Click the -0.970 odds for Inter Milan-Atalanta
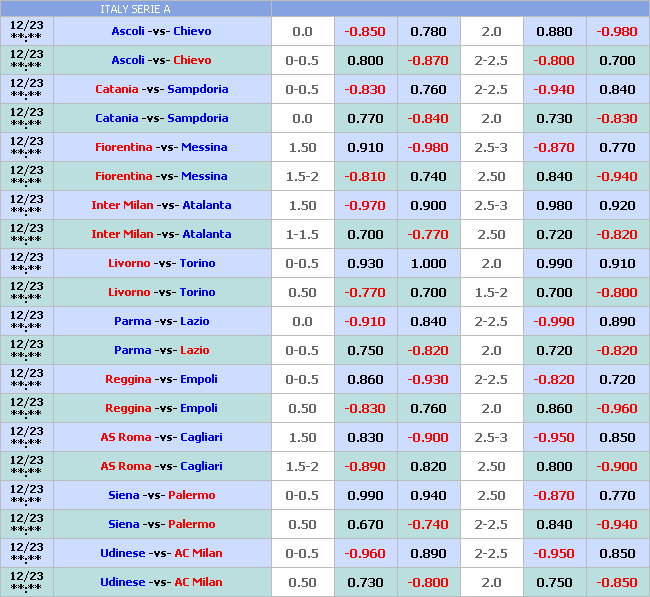The width and height of the screenshot is (650, 597). [365, 205]
